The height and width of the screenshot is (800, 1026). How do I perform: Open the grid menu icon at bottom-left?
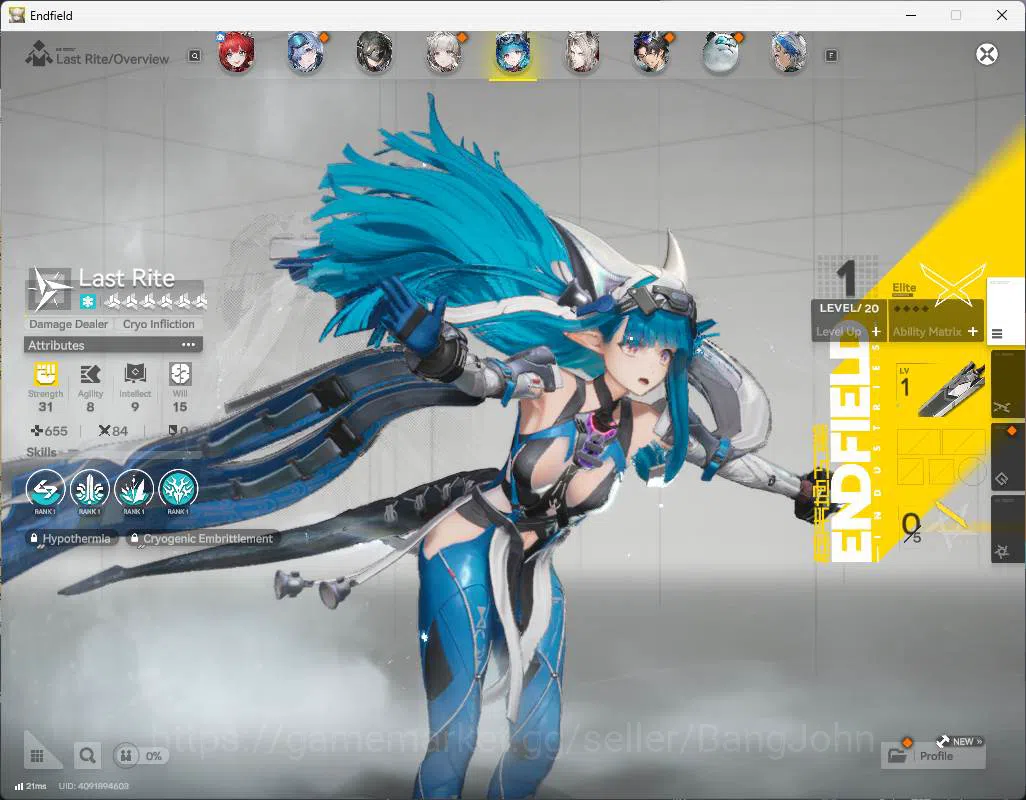37,756
